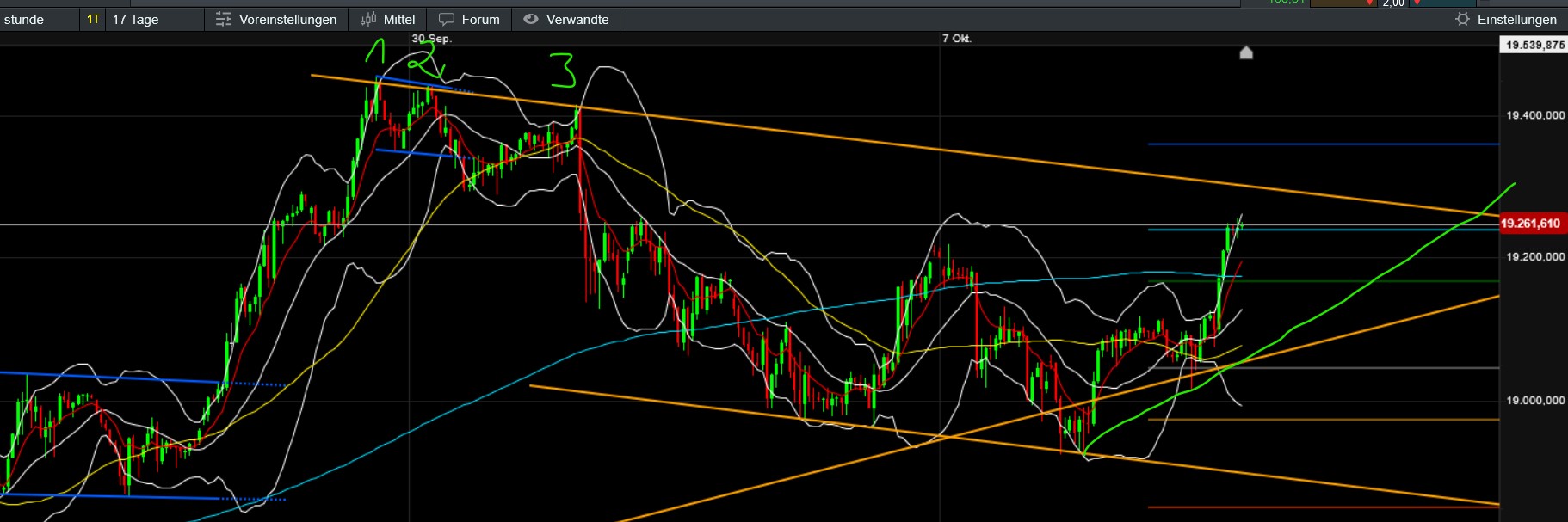Select the short green horizontal level line
This screenshot has height=522, width=1568.
(1324, 281)
